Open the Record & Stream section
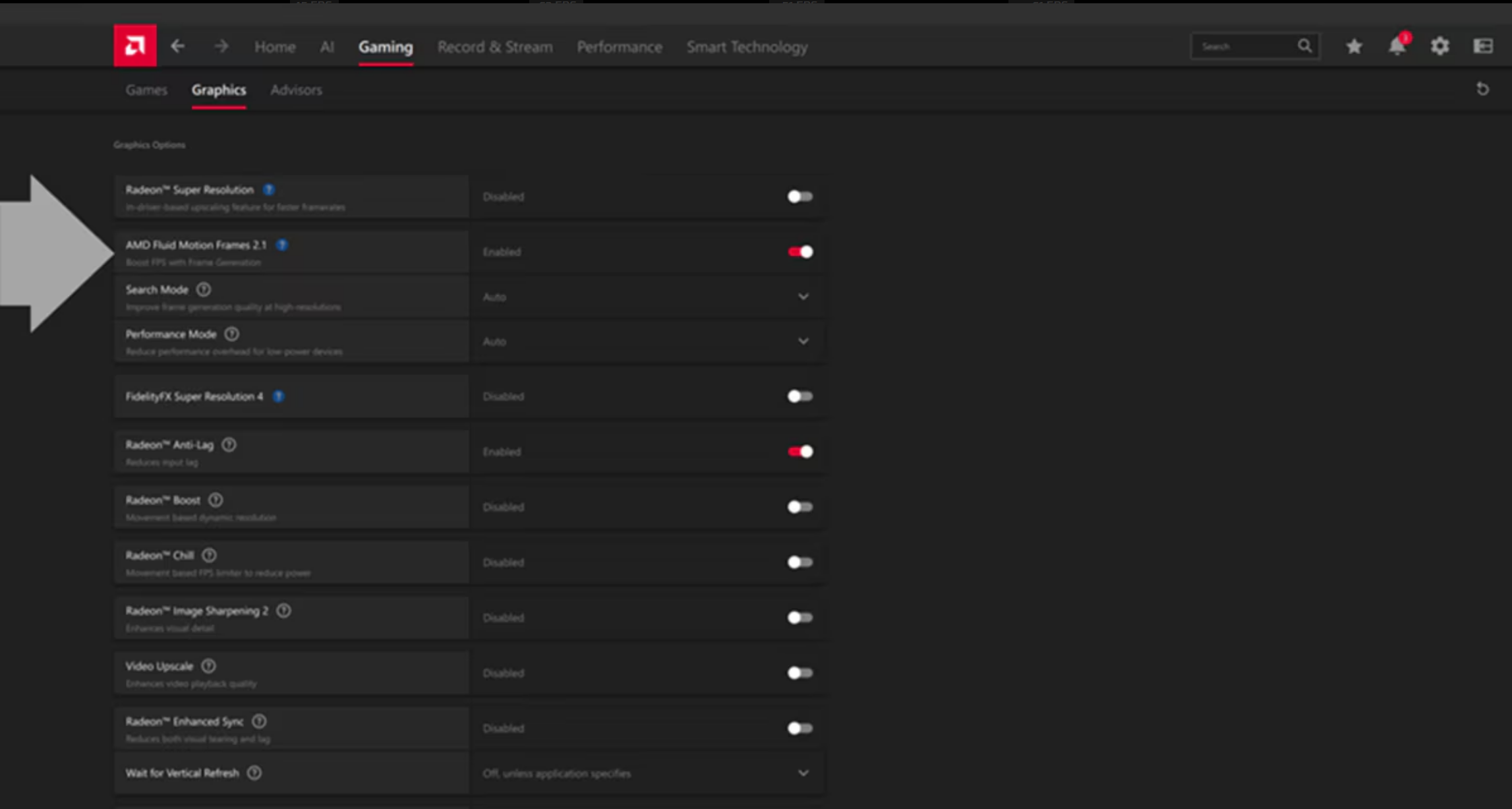The height and width of the screenshot is (809, 1512). (x=494, y=47)
